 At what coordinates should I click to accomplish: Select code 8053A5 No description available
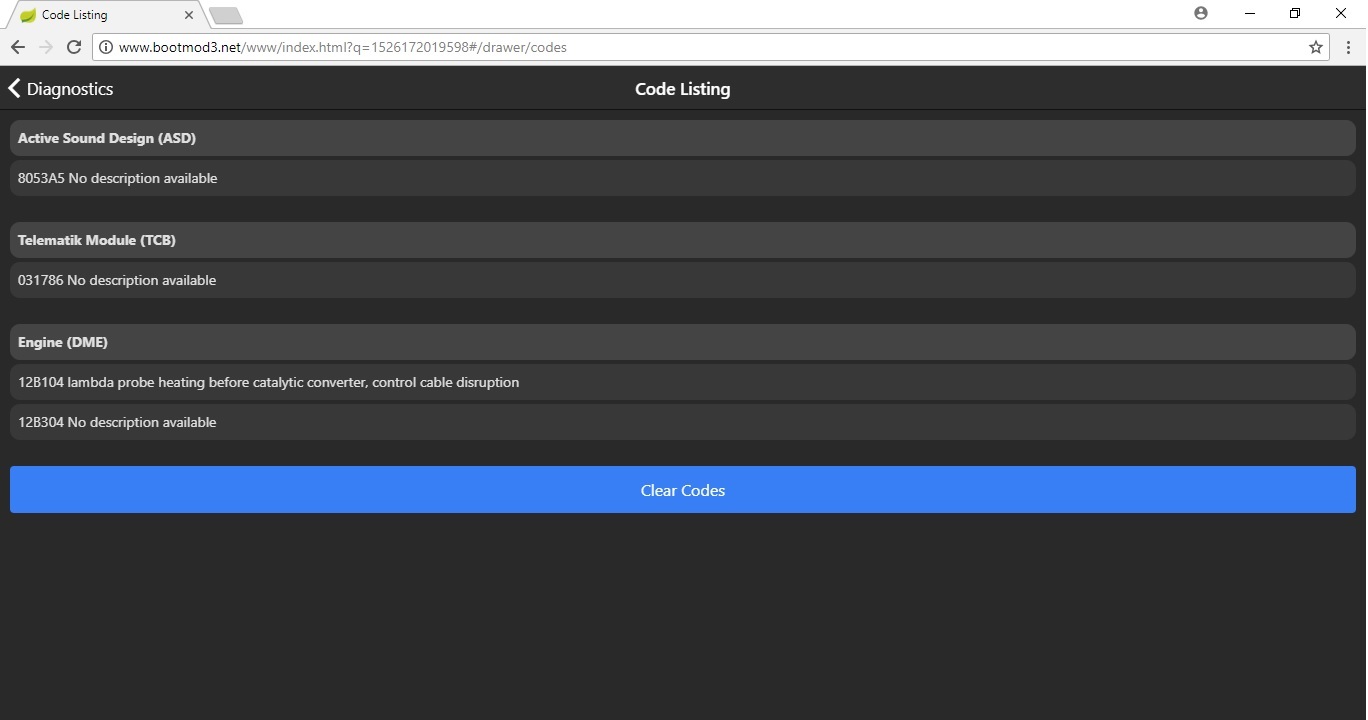[x=683, y=178]
